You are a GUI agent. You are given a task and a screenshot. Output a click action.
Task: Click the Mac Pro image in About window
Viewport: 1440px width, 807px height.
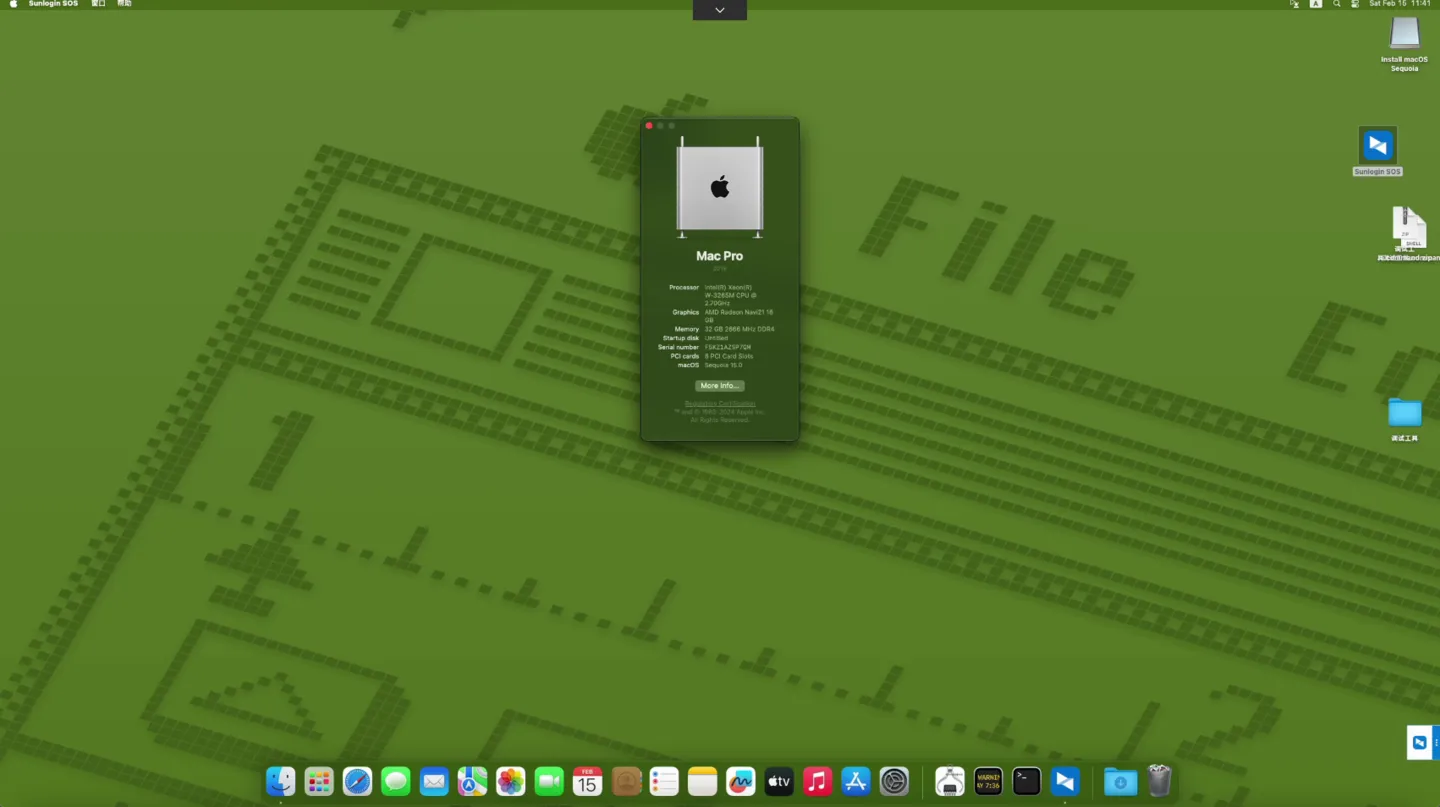pyautogui.click(x=719, y=187)
